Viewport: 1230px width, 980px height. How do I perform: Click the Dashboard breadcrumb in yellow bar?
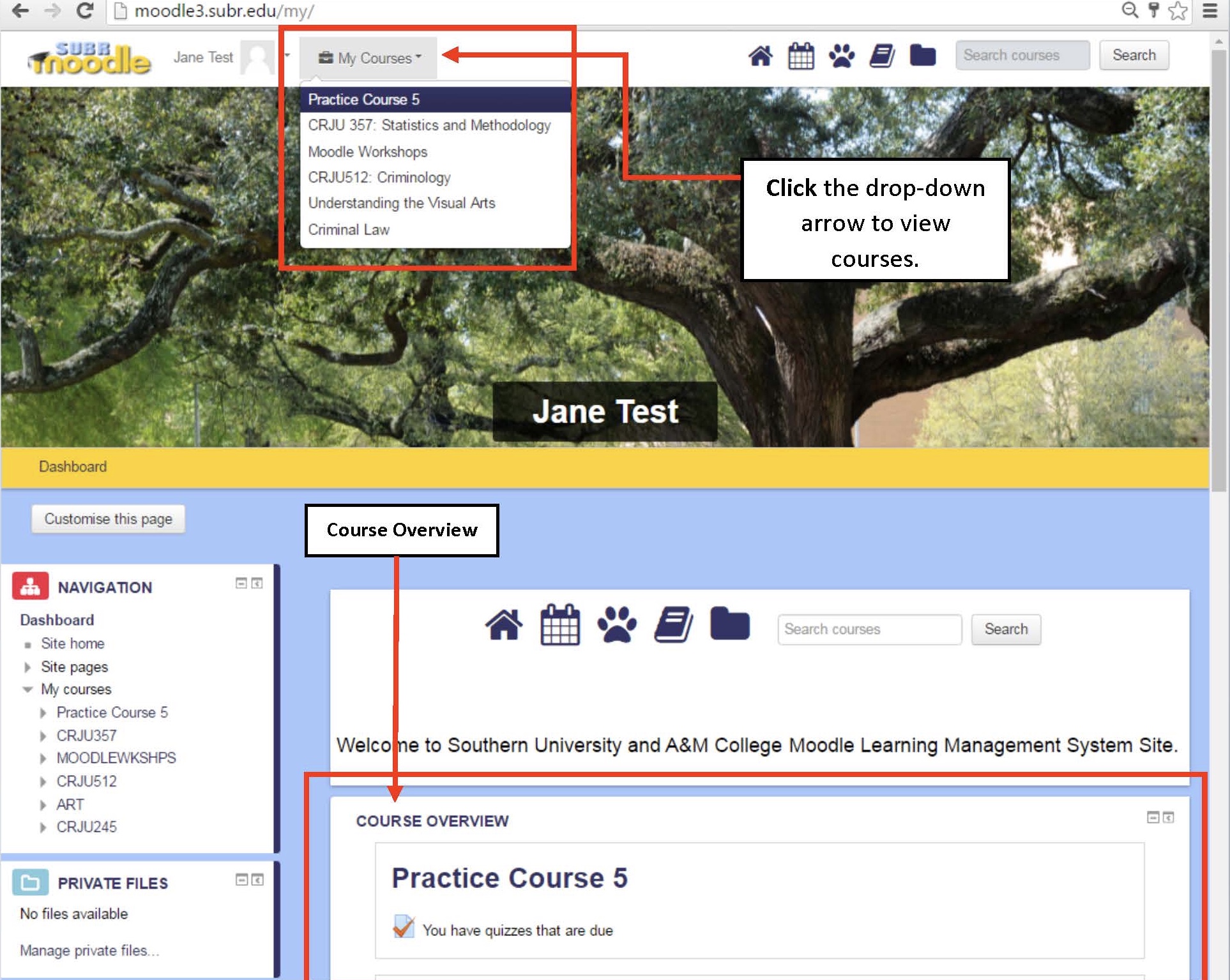click(x=73, y=467)
